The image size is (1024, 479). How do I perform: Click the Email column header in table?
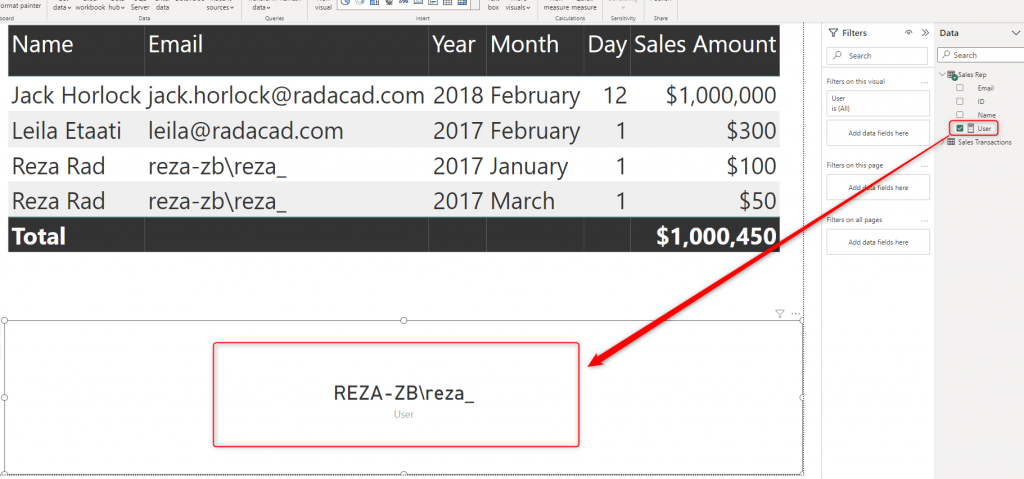[x=176, y=45]
